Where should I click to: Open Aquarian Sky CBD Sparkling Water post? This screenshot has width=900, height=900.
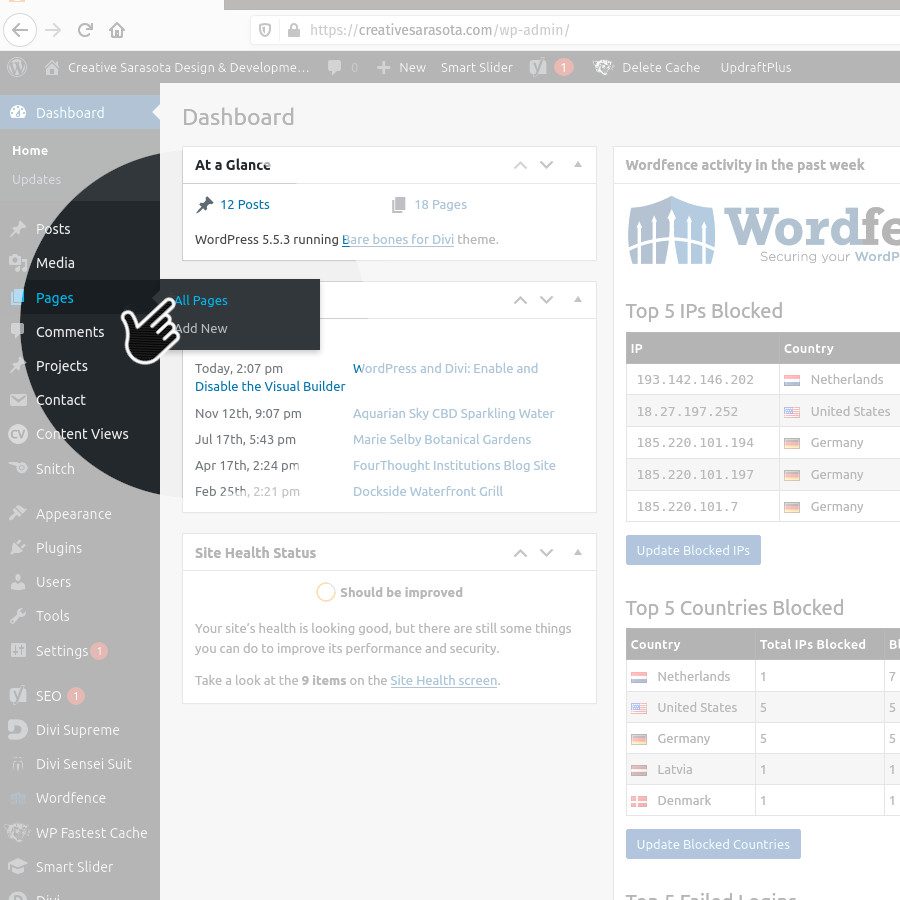(453, 413)
